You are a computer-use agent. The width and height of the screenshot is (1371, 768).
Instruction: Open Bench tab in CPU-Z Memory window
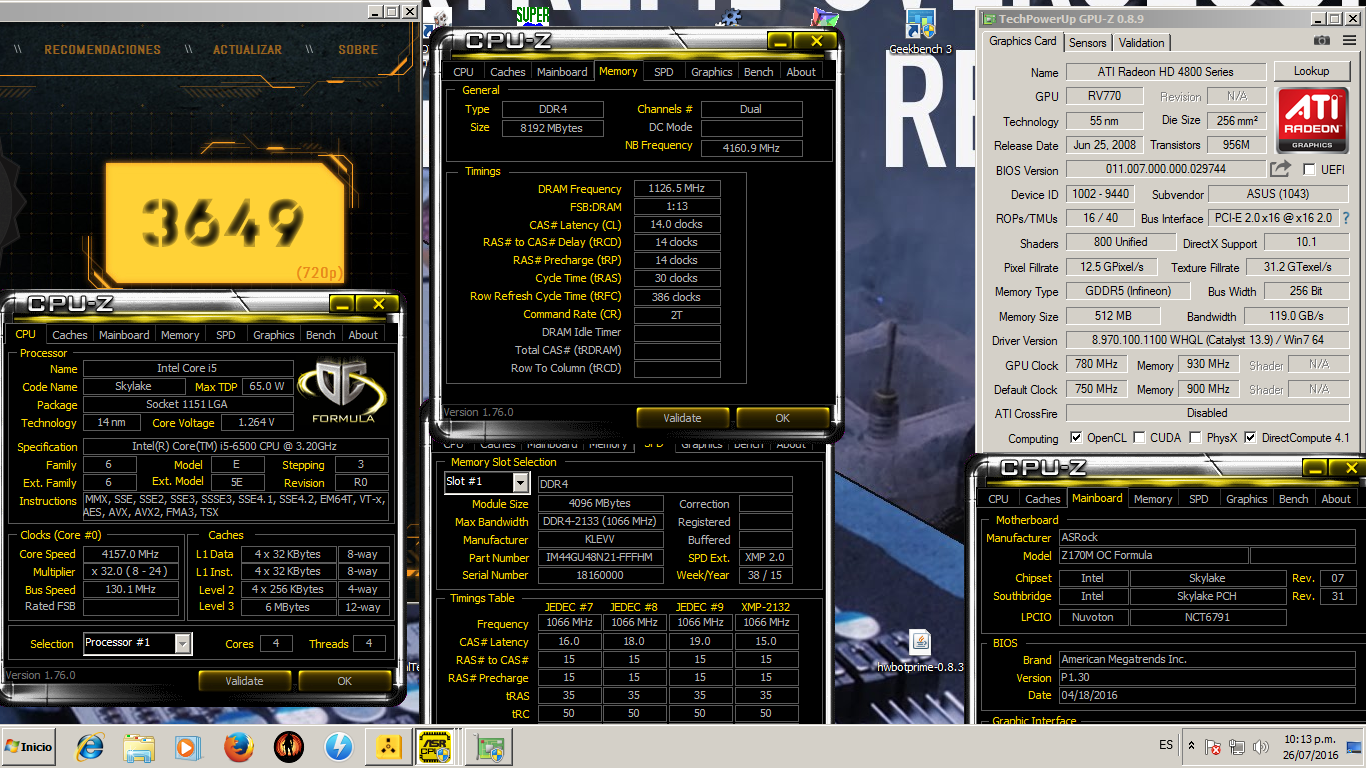pyautogui.click(x=759, y=72)
